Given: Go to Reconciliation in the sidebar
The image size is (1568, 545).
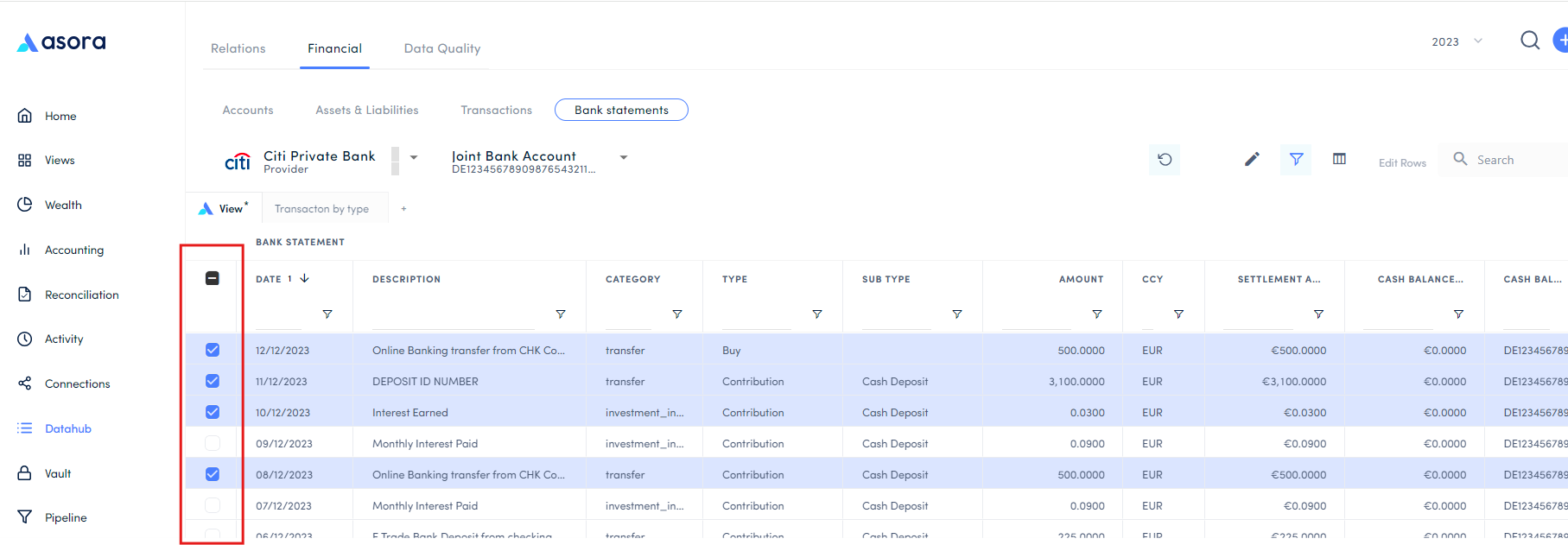Looking at the screenshot, I should (x=81, y=295).
